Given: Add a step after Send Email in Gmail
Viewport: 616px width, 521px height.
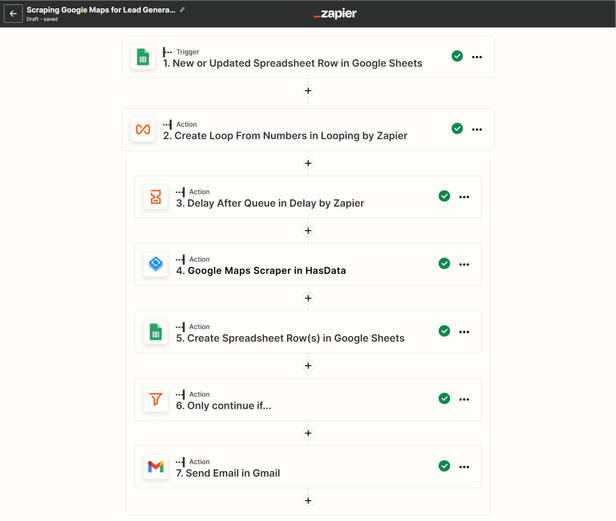Looking at the screenshot, I should click(308, 500).
